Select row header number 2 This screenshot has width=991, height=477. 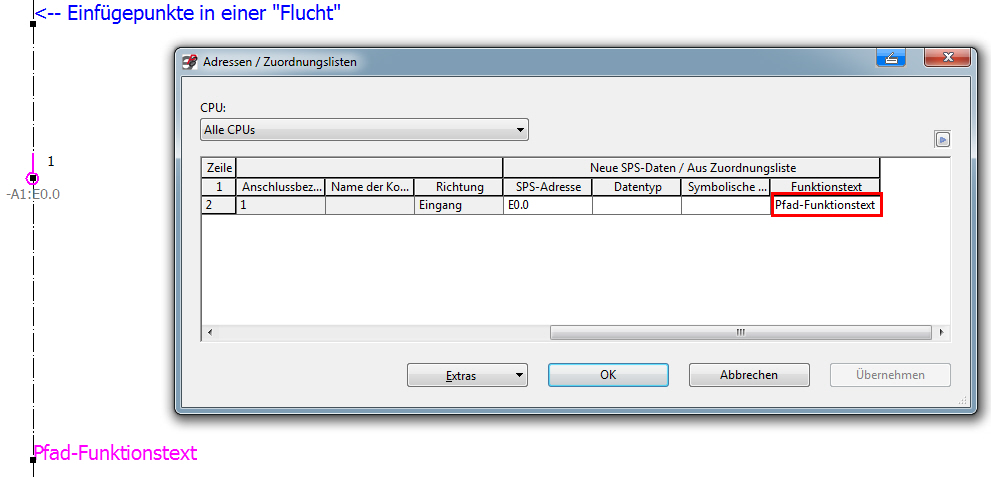219,205
